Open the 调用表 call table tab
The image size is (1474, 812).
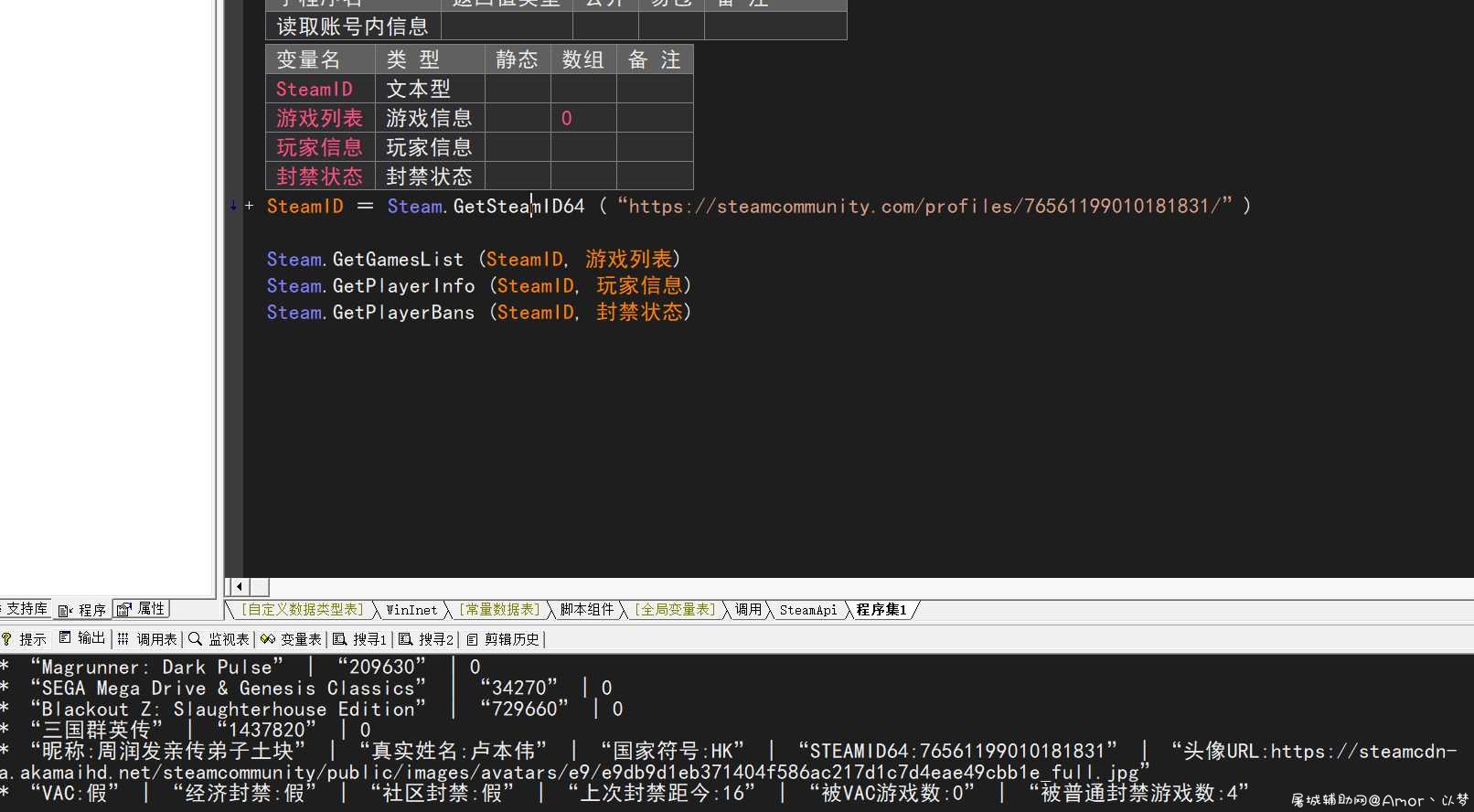[x=147, y=639]
